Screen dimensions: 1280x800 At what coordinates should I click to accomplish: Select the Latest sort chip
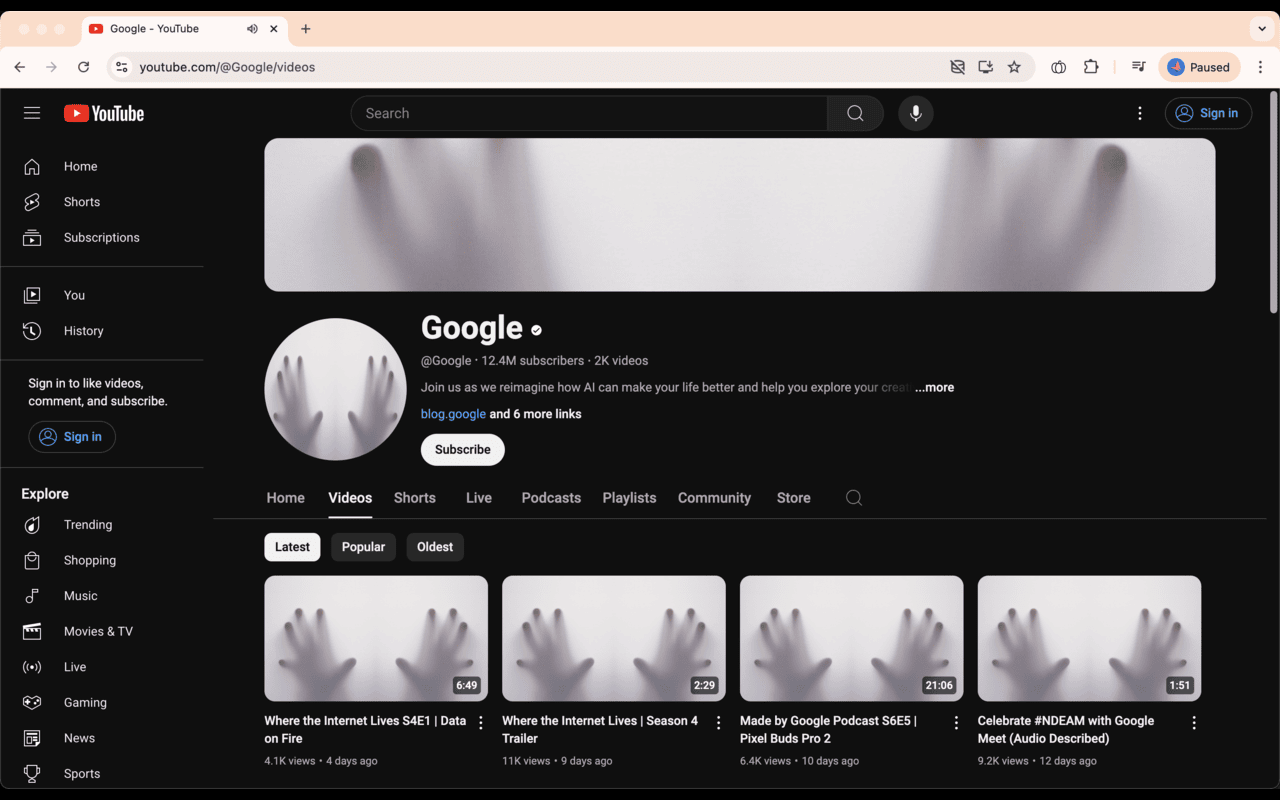coord(292,547)
